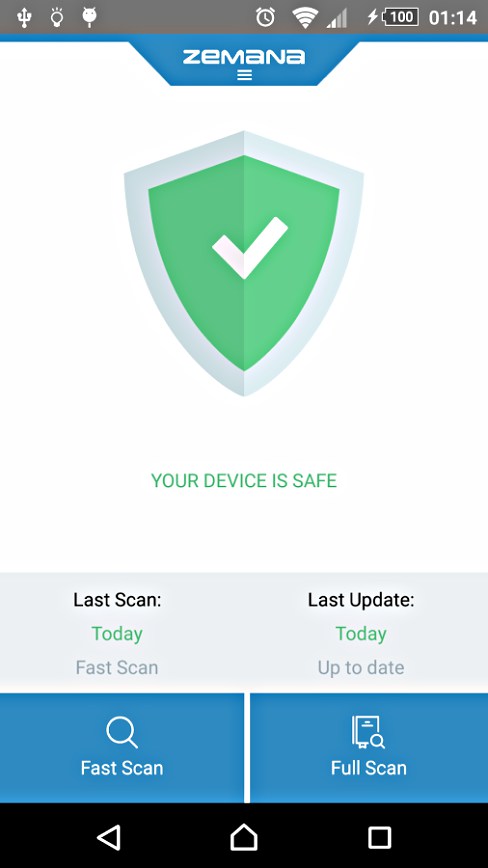Screen dimensions: 488x868
Task: Tap the green shield checkmark icon
Action: 244,263
